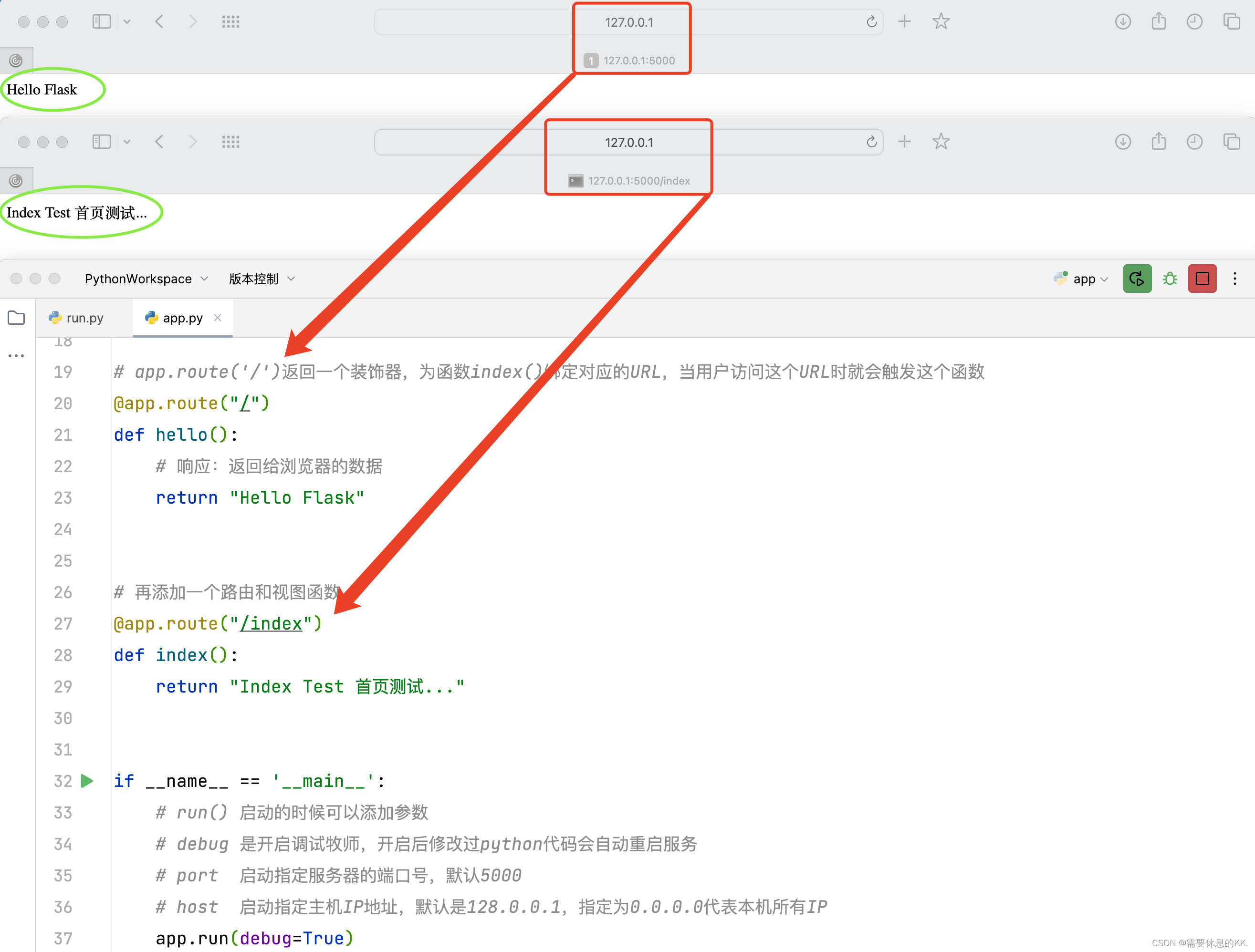Viewport: 1255px width, 952px height.
Task: Switch to run.py editor tab
Action: 77,318
